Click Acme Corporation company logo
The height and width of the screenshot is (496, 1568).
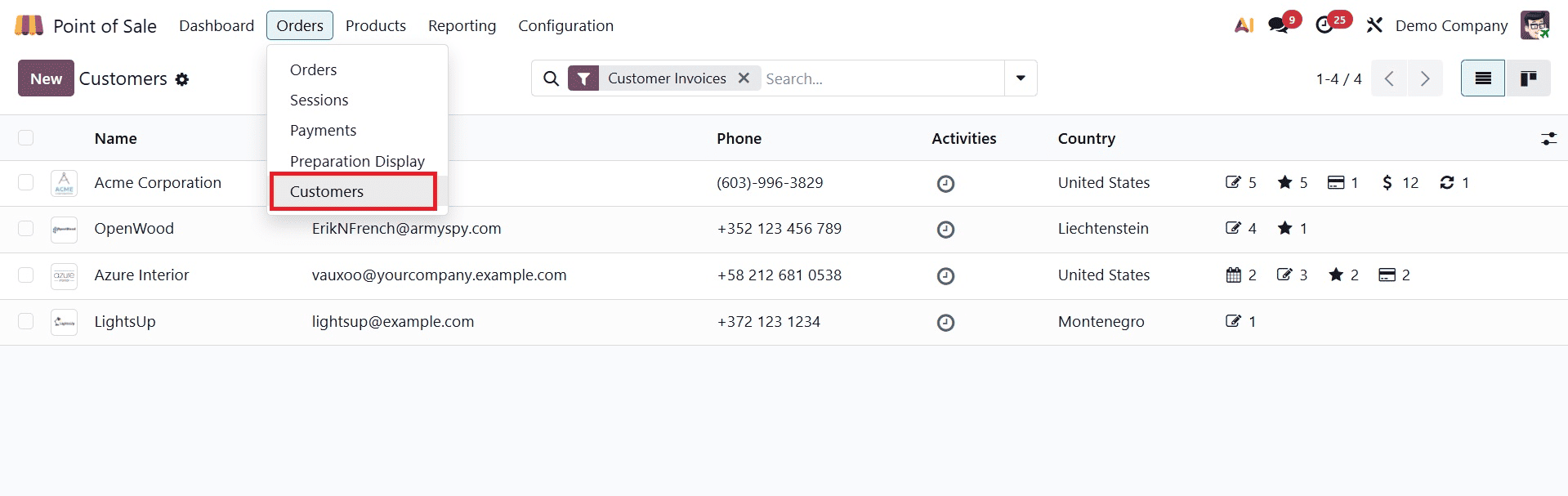point(64,183)
